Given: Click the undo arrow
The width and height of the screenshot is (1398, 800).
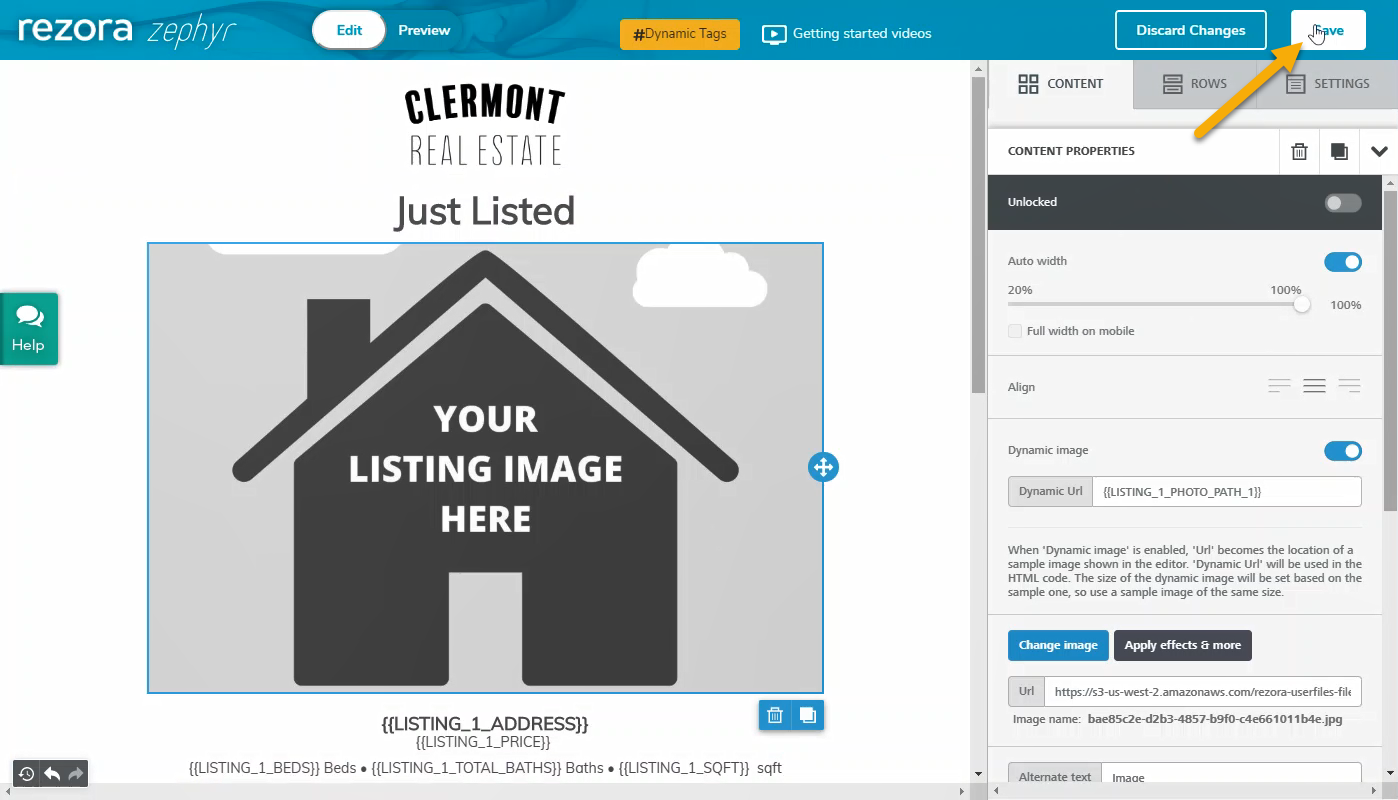Looking at the screenshot, I should (x=52, y=774).
